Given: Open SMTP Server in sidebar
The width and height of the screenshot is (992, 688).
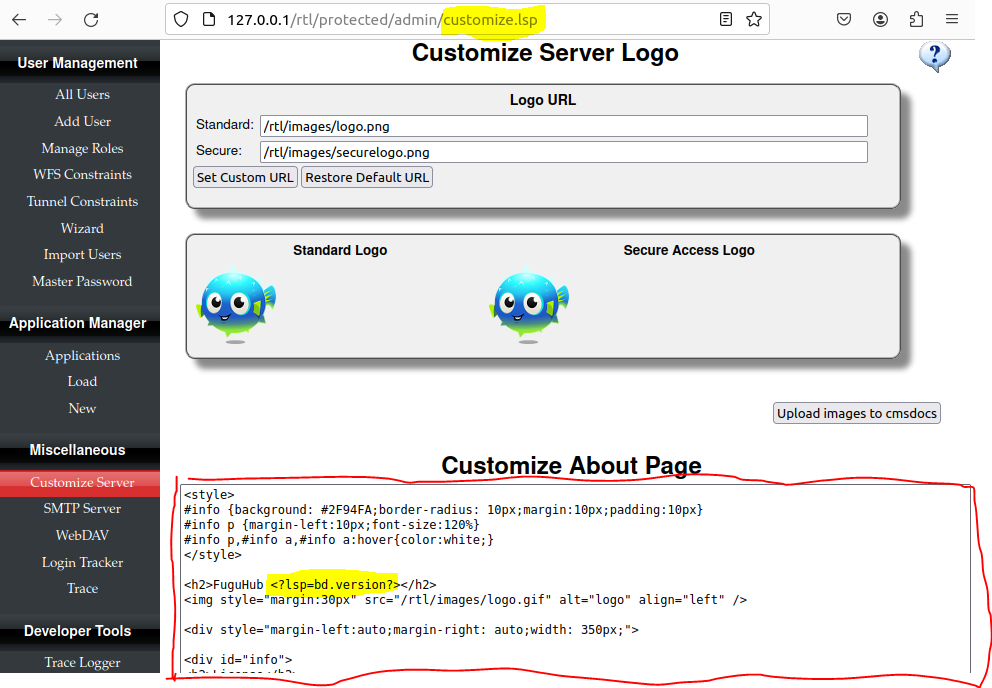Looking at the screenshot, I should 82,508.
